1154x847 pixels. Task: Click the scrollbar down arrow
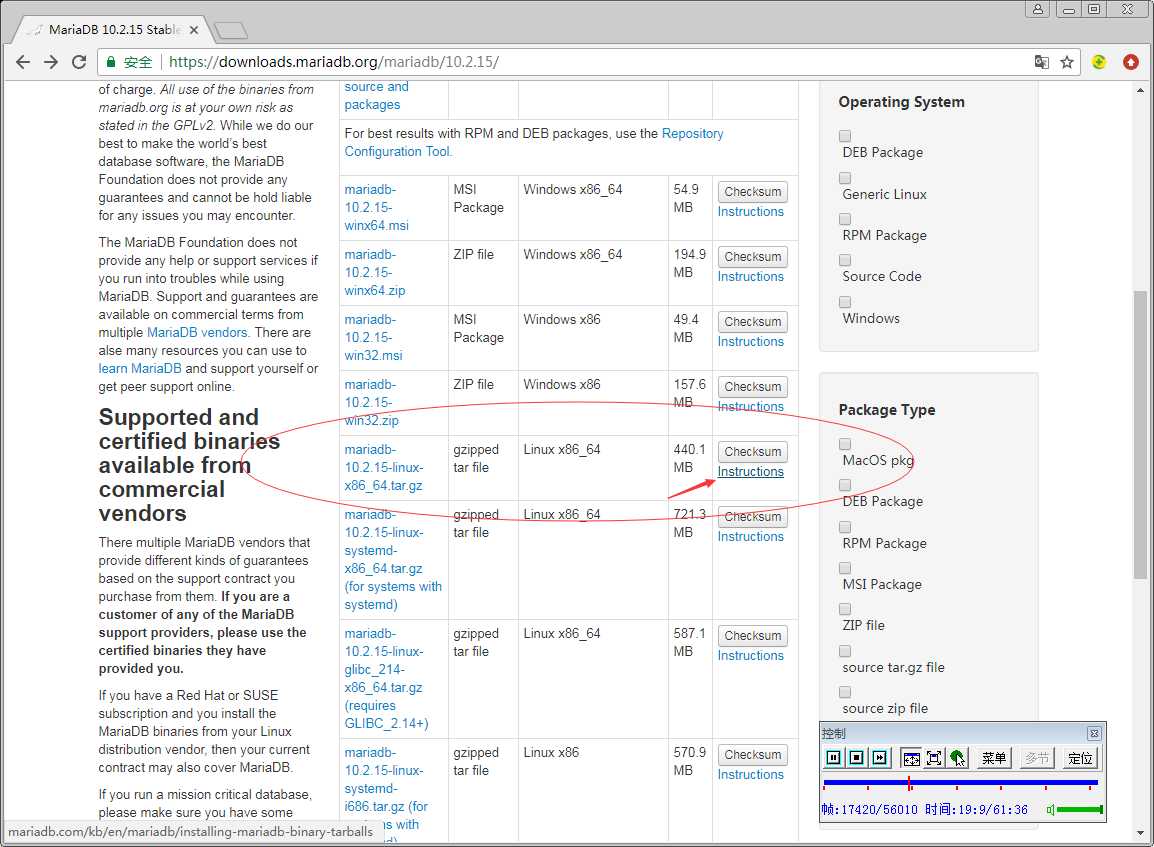[x=1140, y=833]
